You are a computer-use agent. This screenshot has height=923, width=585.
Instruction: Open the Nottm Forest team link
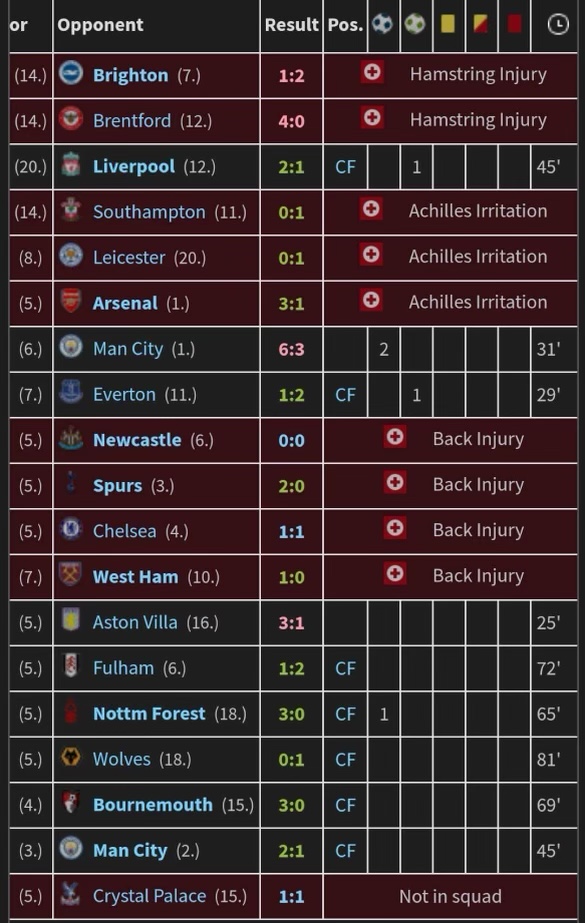tap(149, 713)
